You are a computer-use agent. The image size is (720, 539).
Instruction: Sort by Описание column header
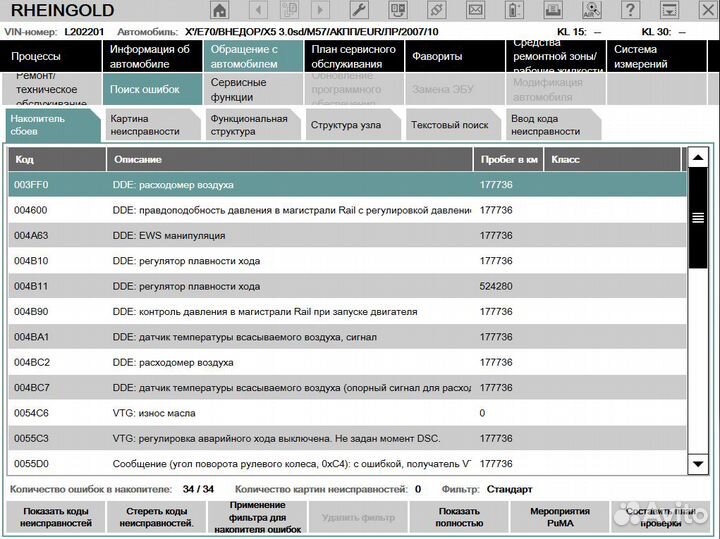[290, 159]
